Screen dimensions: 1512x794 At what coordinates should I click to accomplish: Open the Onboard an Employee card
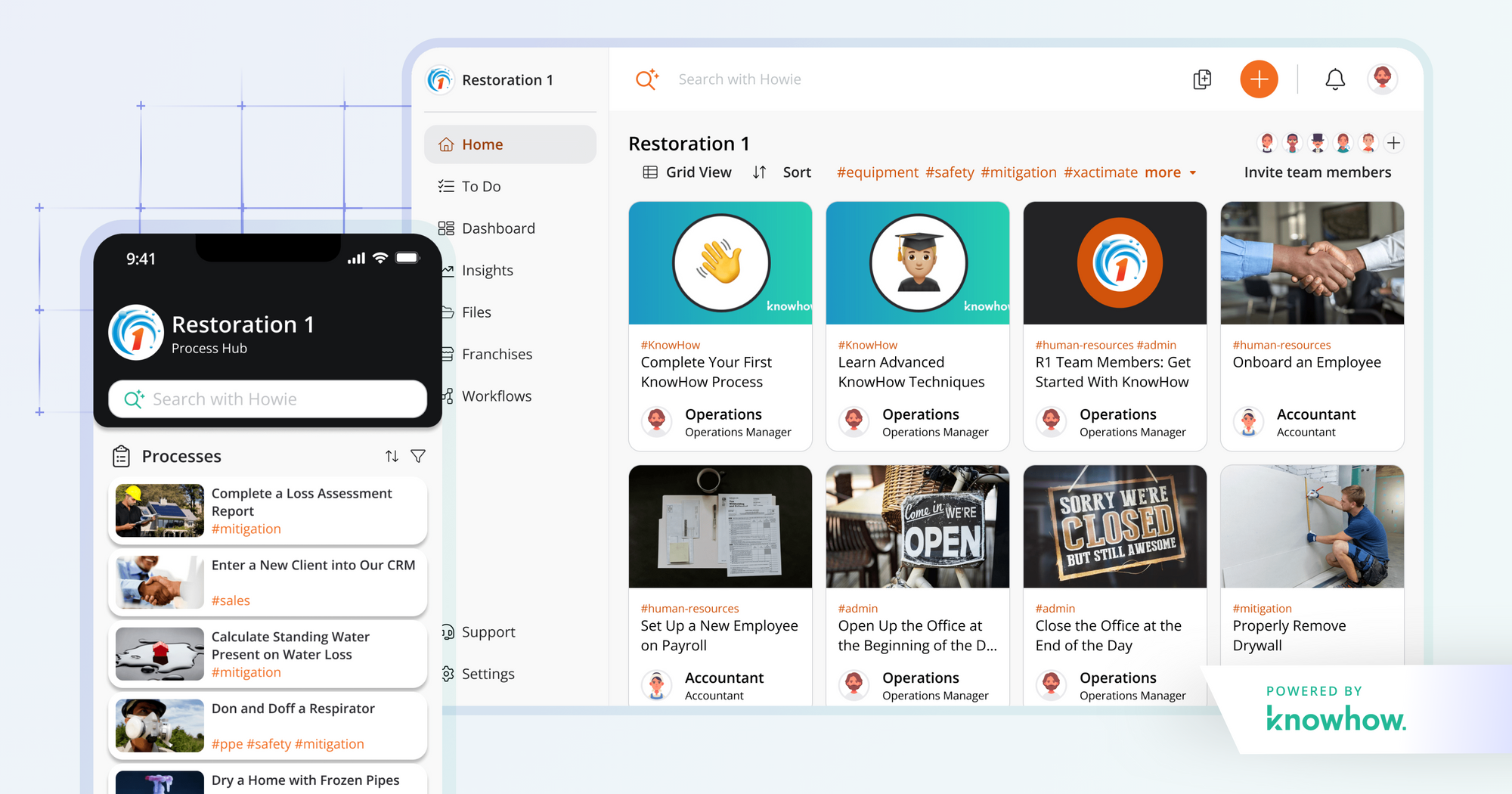[1312, 325]
